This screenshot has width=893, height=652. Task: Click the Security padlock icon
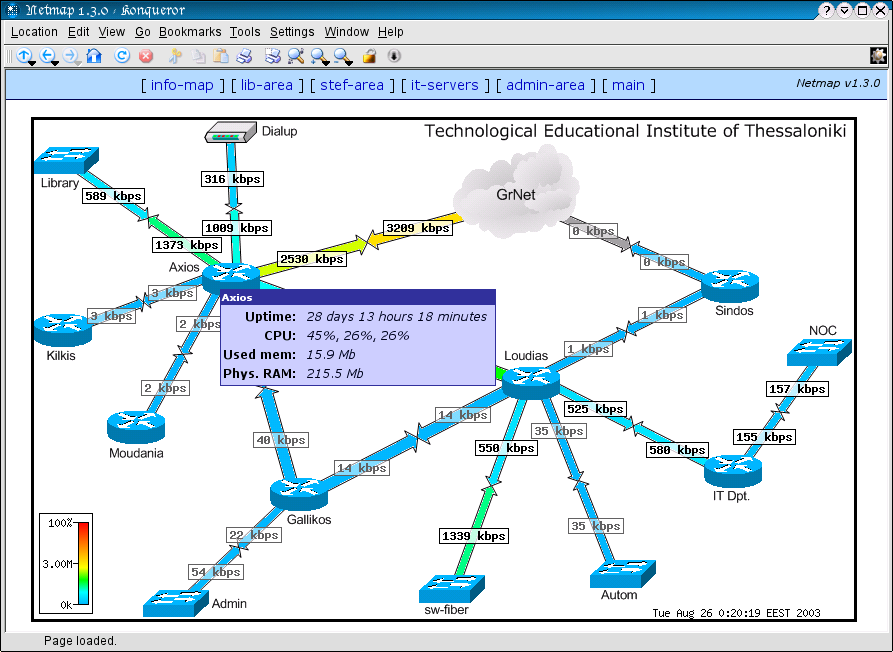point(369,56)
